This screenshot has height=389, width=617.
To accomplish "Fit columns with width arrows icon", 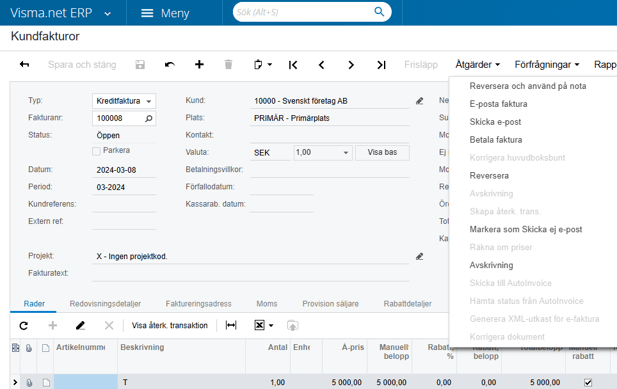I will point(231,325).
